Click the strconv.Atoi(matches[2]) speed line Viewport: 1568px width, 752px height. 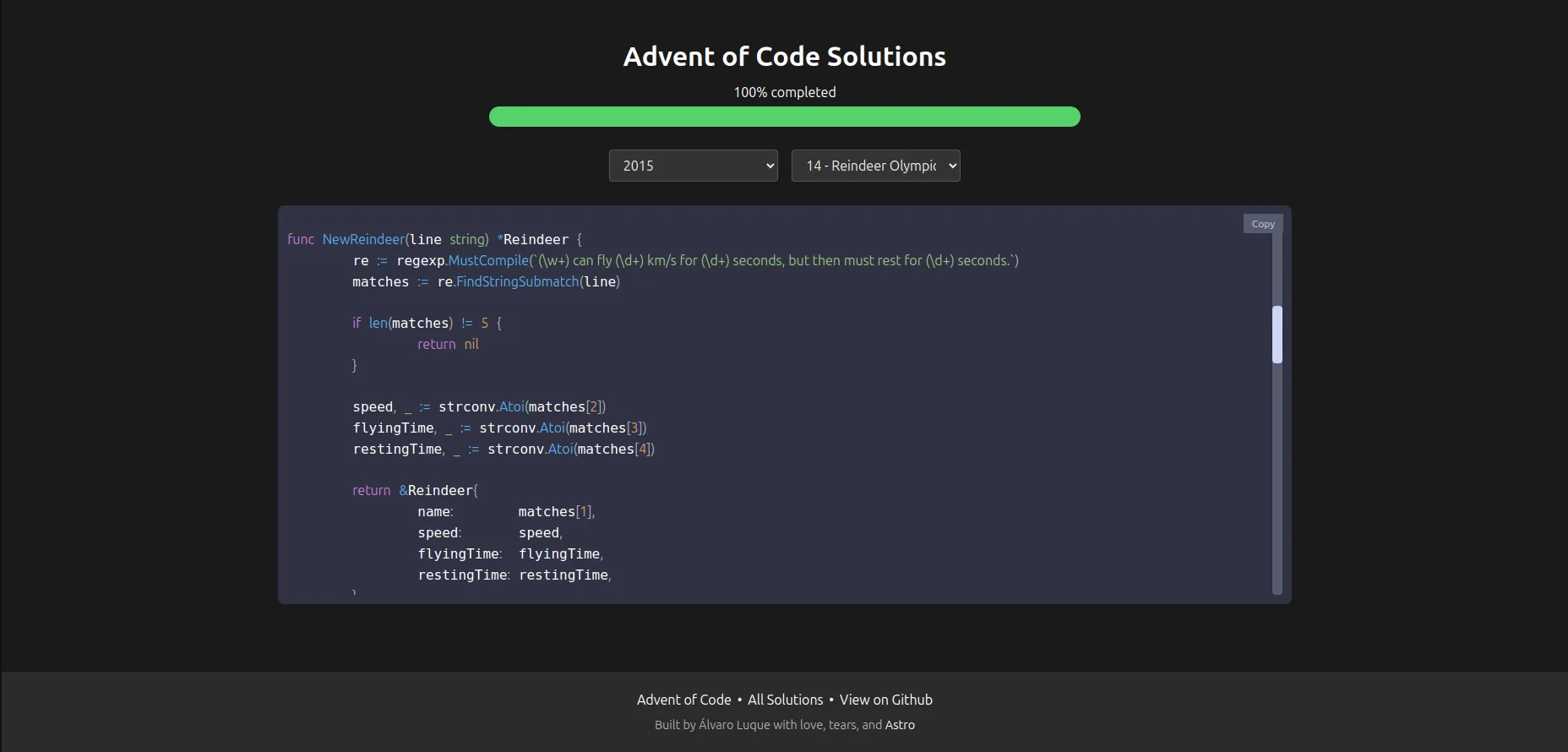coord(478,407)
